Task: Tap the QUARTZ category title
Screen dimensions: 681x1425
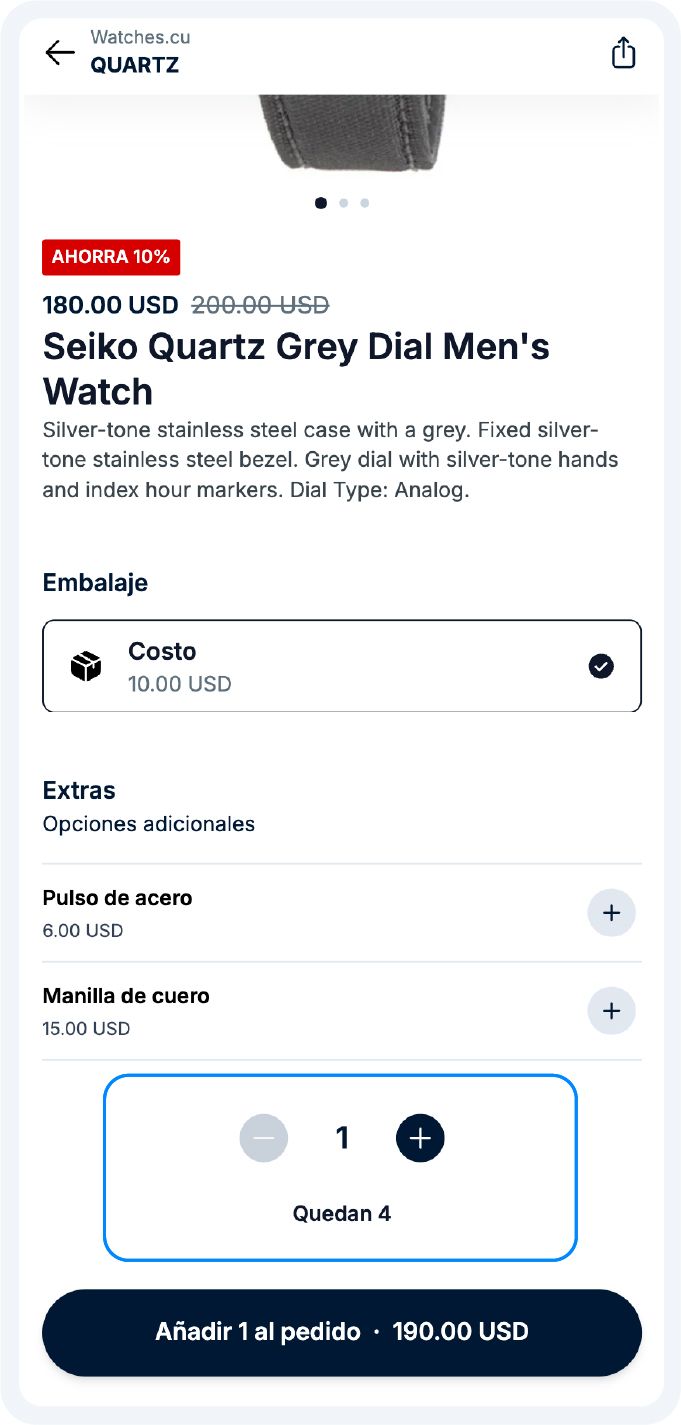Action: (x=135, y=66)
